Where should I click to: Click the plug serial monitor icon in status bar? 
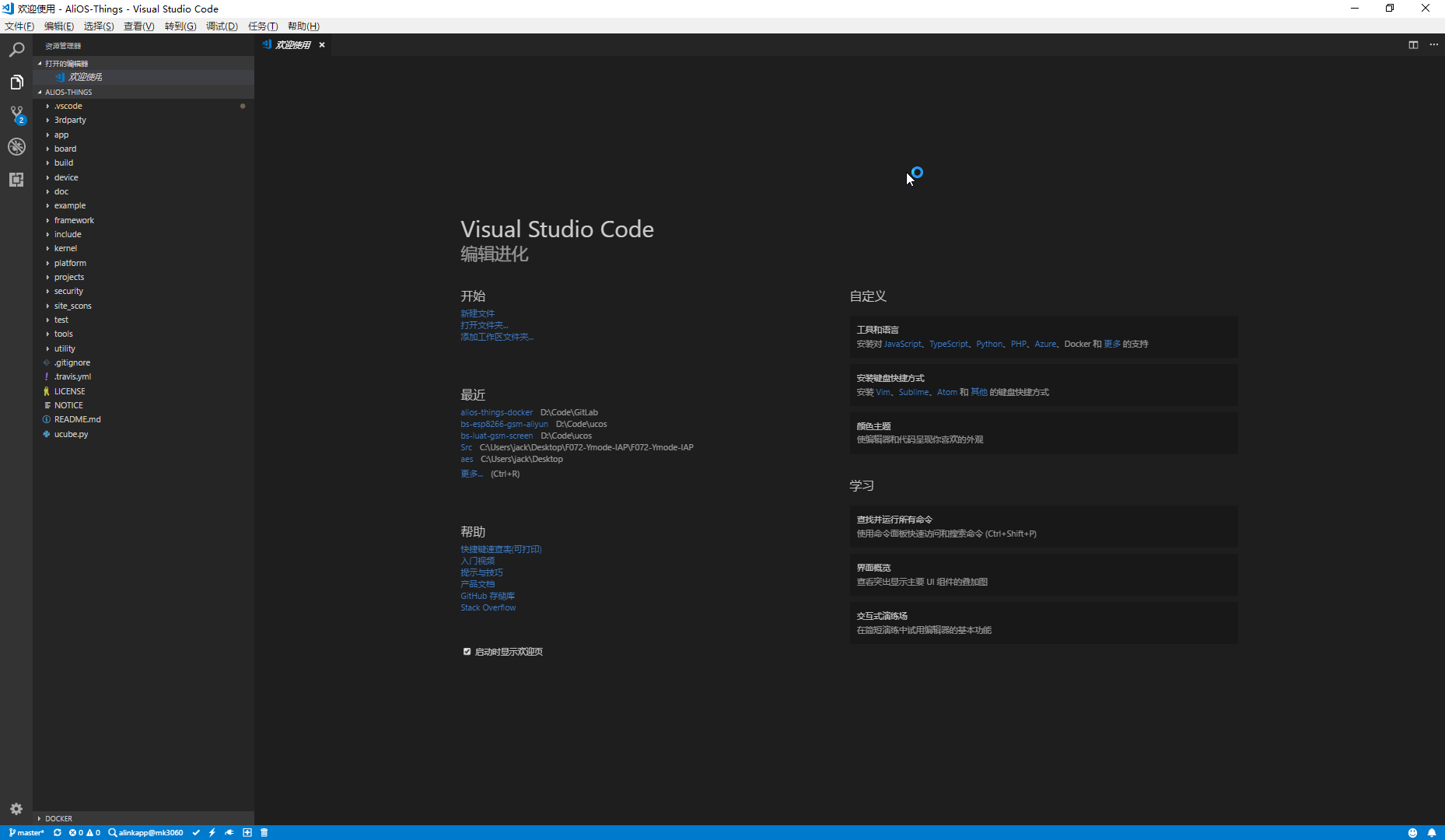pos(229,832)
